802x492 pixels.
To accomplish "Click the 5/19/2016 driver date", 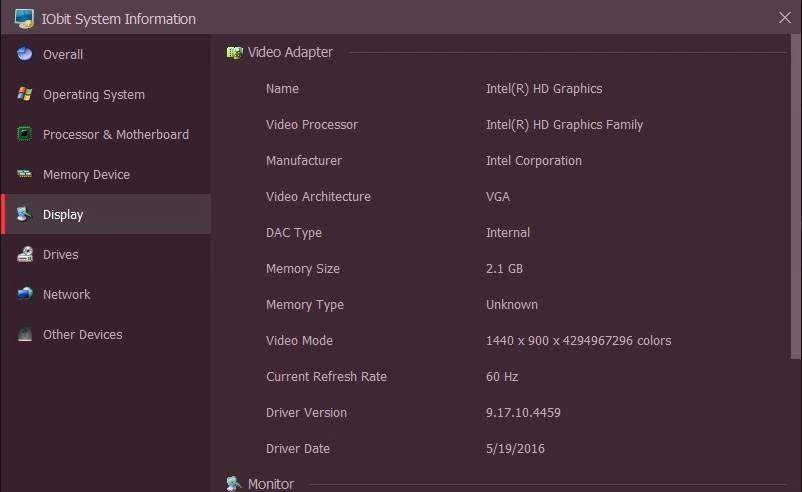I will click(515, 449).
